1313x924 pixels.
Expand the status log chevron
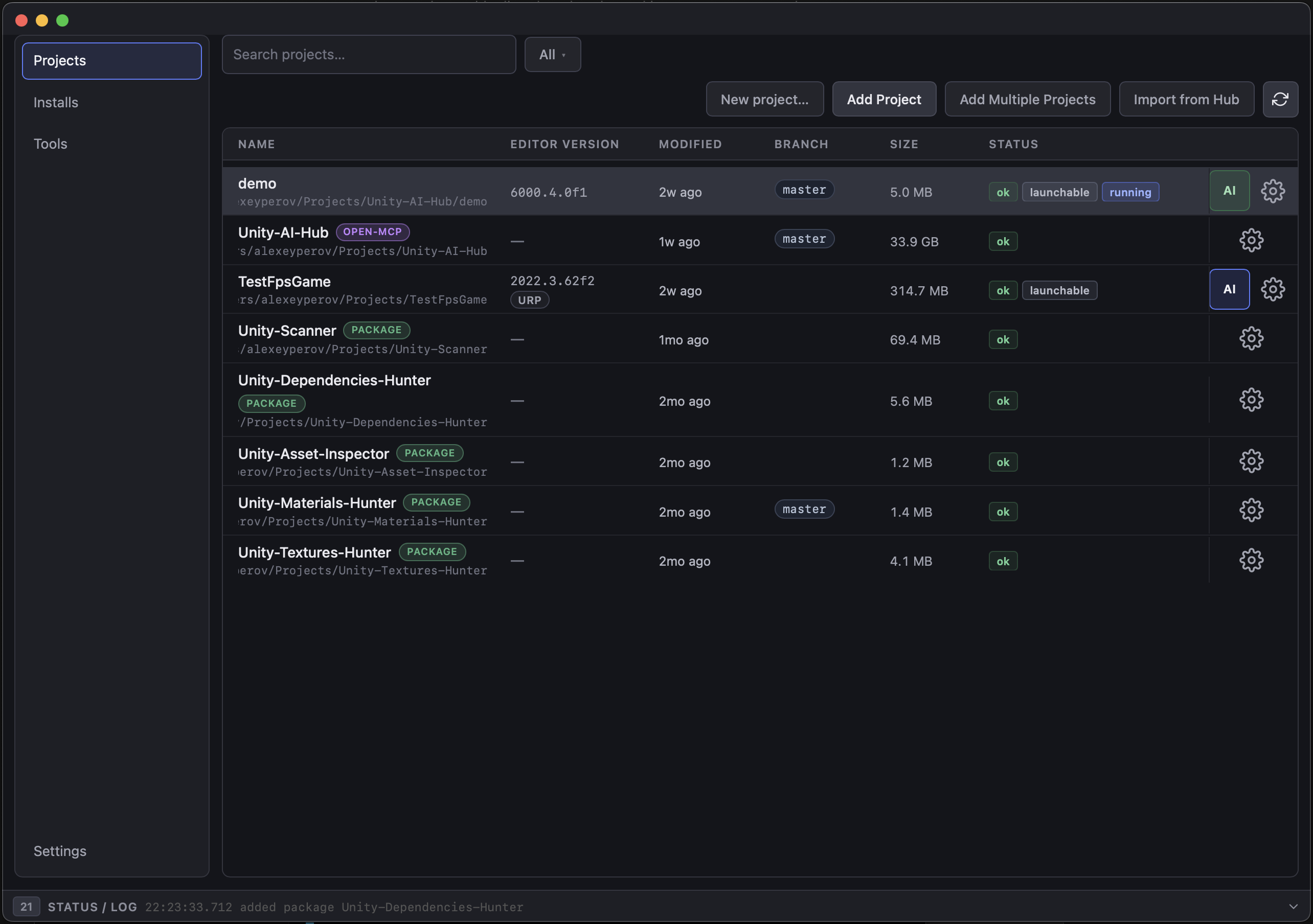coord(1293,906)
